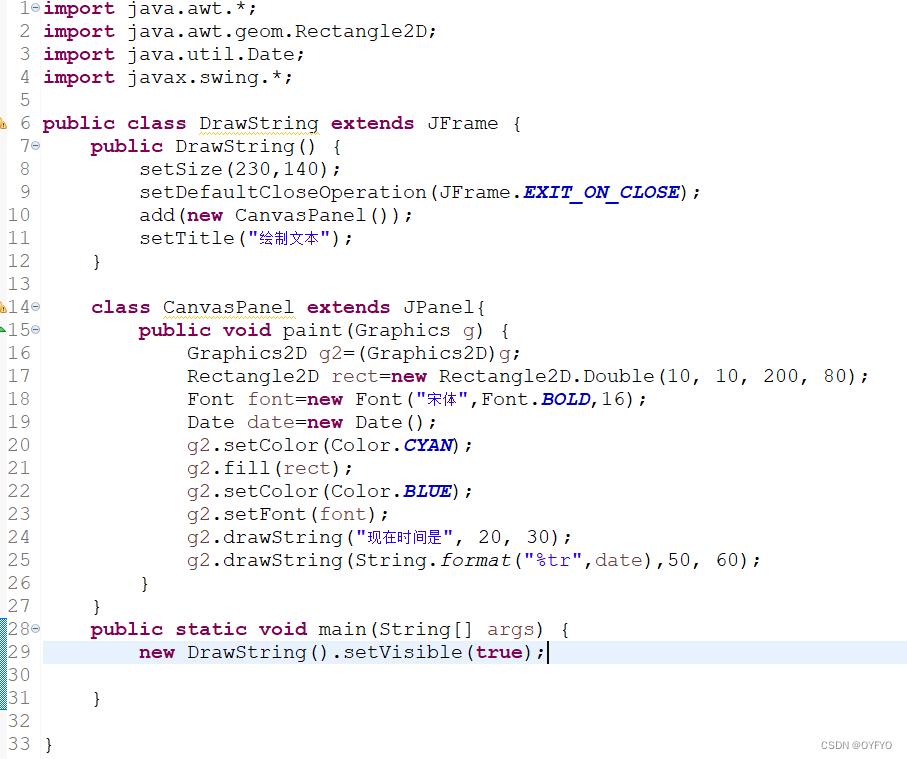The width and height of the screenshot is (907, 759).
Task: Click the override marker on line 15
Action: 3,330
